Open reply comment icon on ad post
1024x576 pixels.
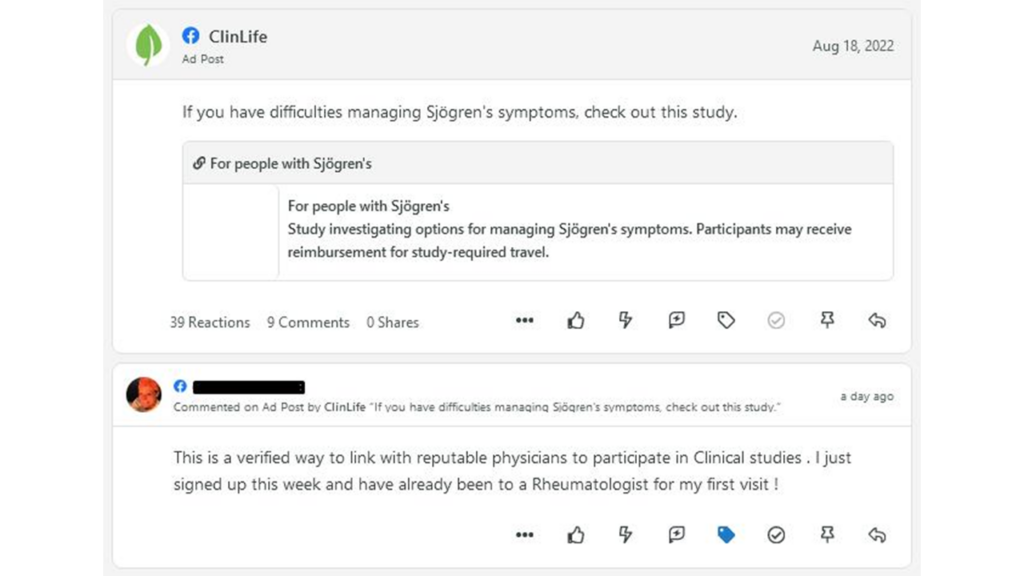[x=676, y=320]
